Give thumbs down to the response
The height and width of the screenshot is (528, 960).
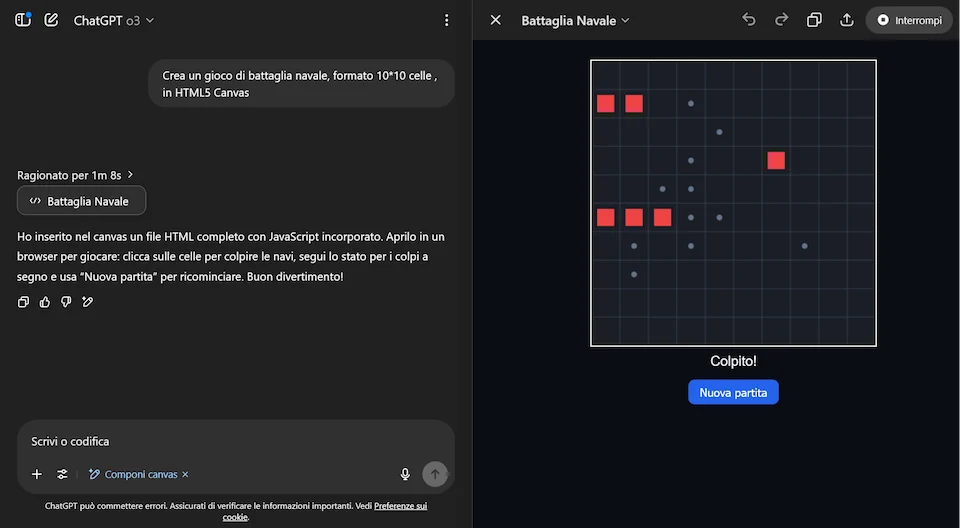(66, 302)
